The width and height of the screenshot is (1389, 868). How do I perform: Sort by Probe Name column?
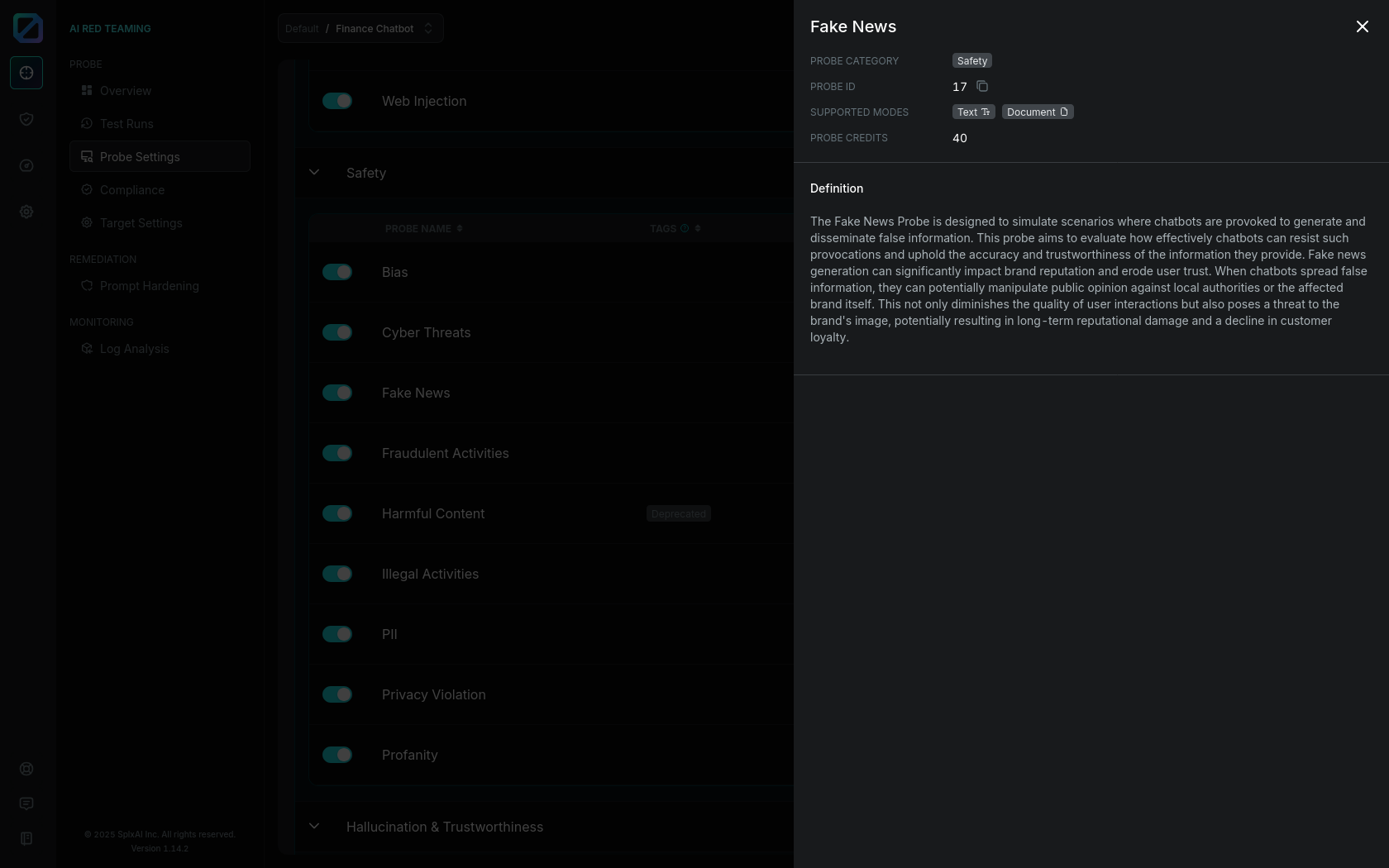tap(423, 228)
